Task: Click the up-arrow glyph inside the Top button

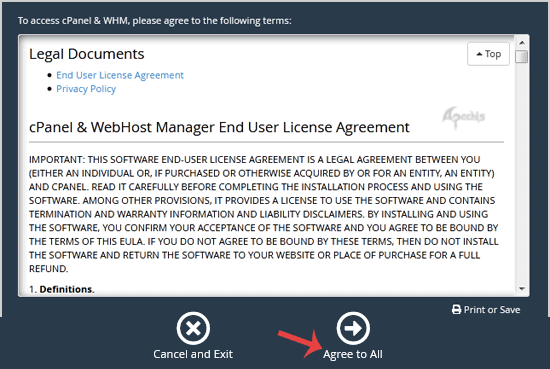Action: (x=479, y=54)
